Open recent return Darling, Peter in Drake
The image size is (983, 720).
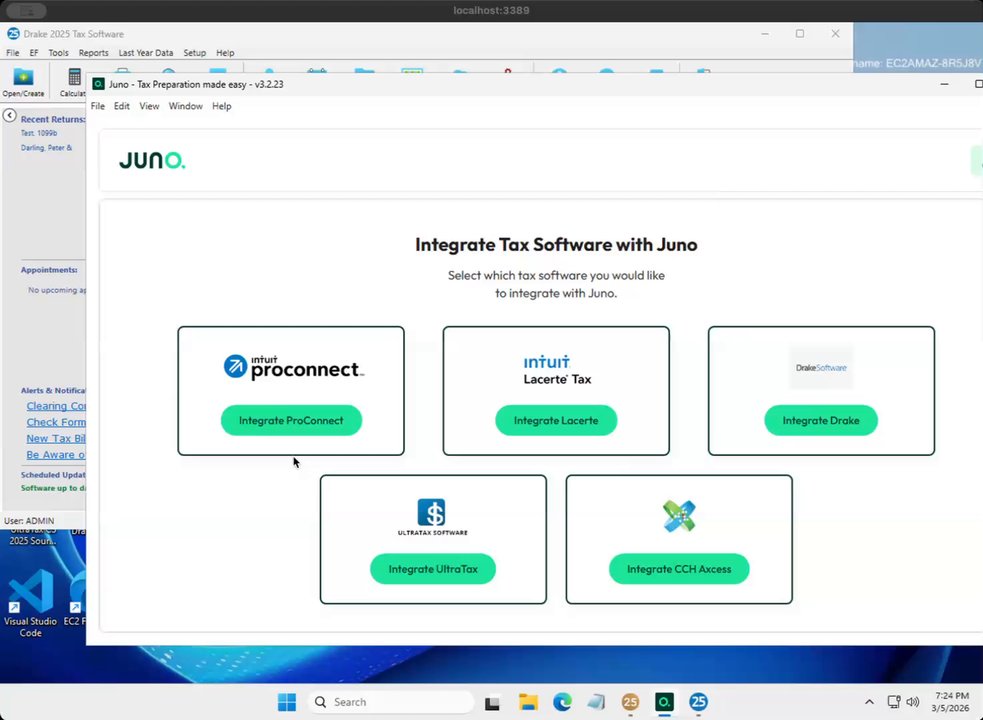(46, 148)
